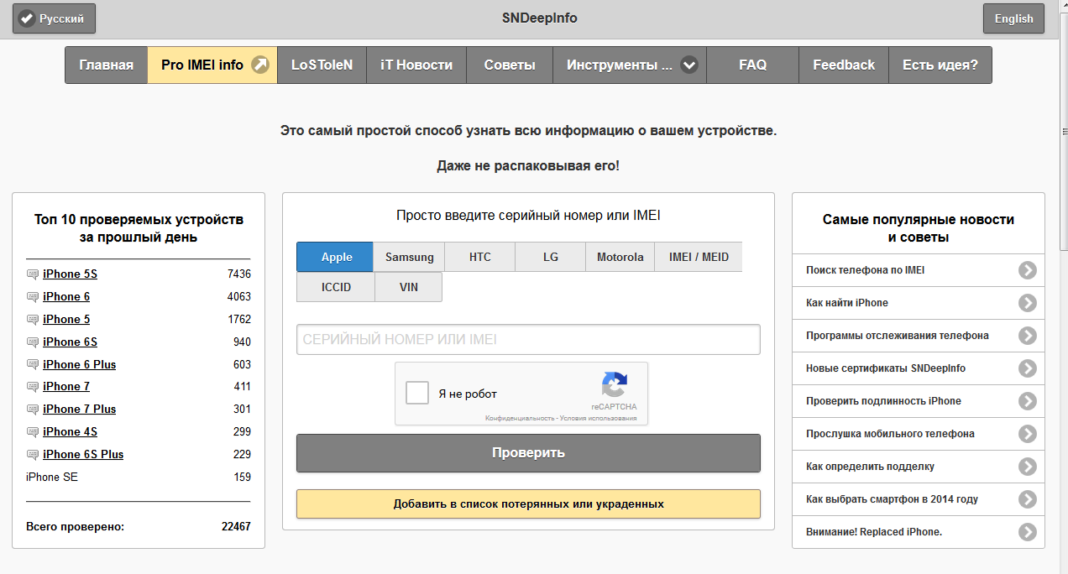Open the iPhone 7 Plus link

79,409
